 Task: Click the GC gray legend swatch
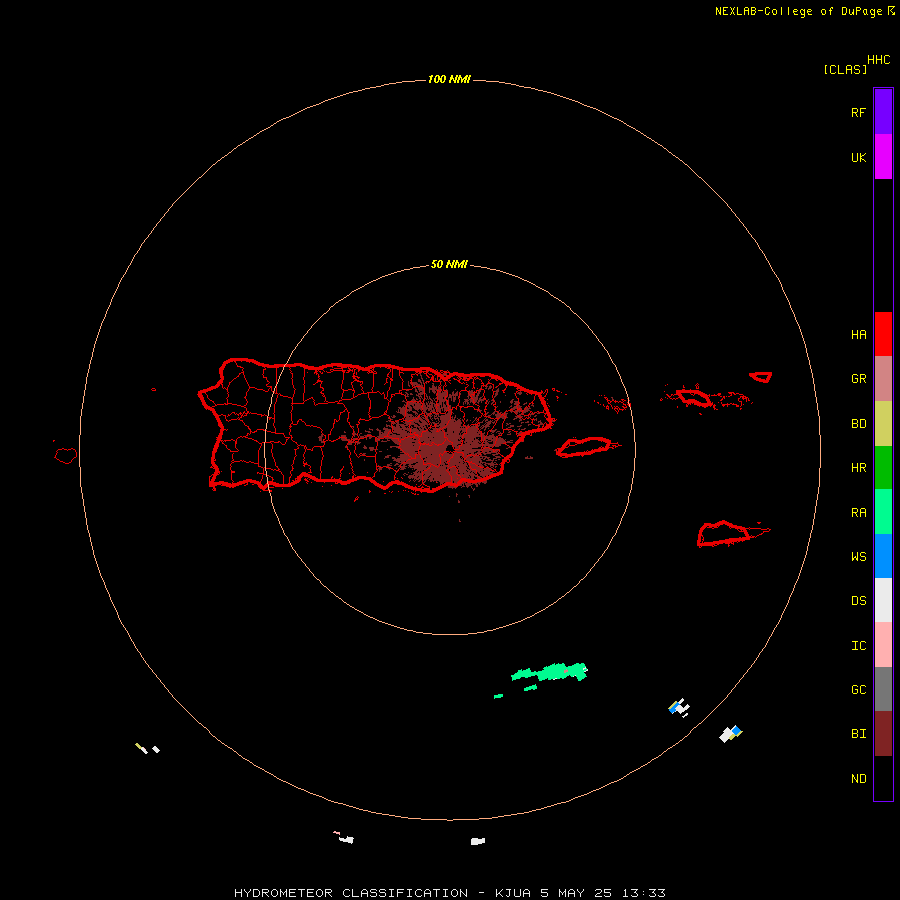tap(883, 689)
